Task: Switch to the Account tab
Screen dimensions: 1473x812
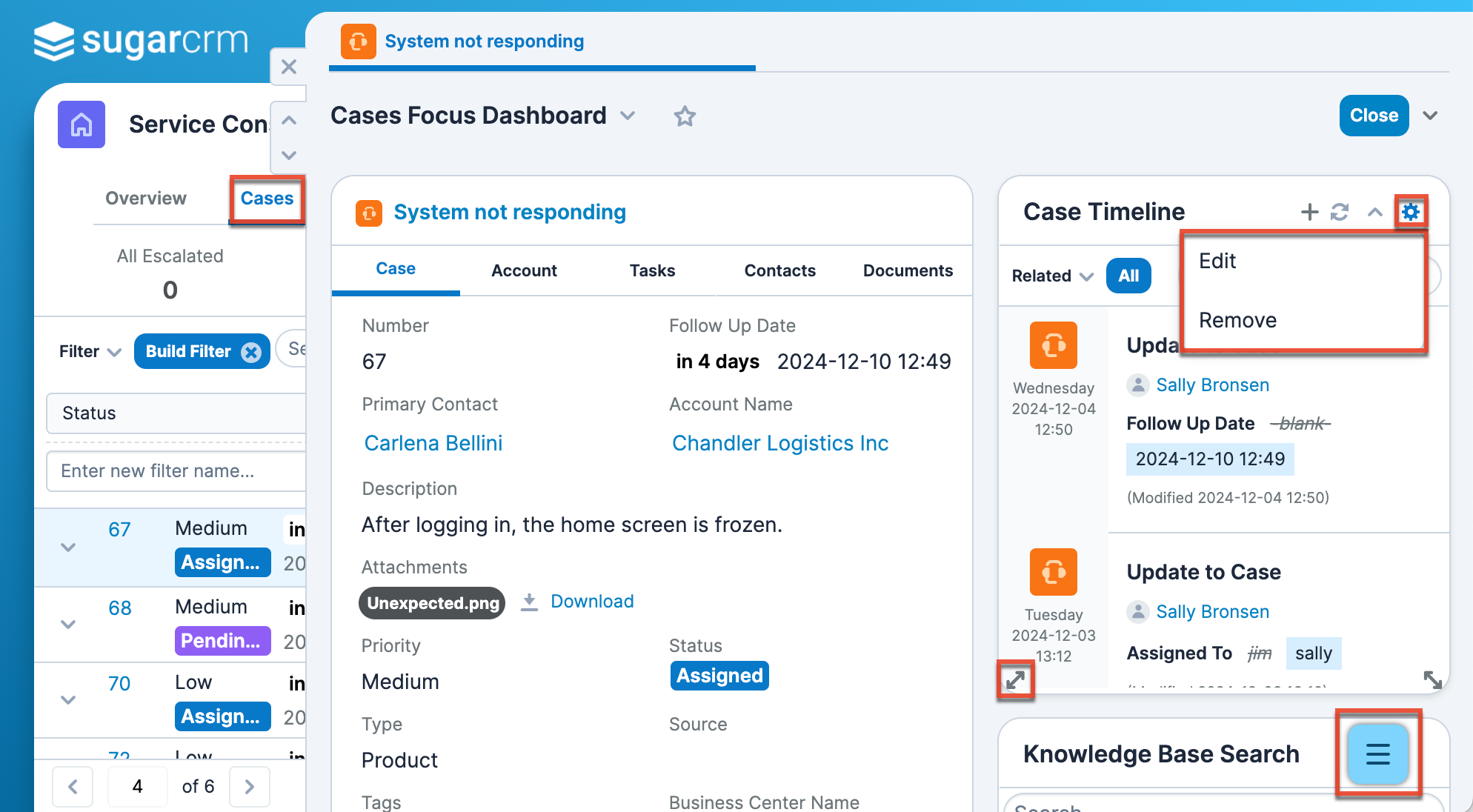Action: 524,270
